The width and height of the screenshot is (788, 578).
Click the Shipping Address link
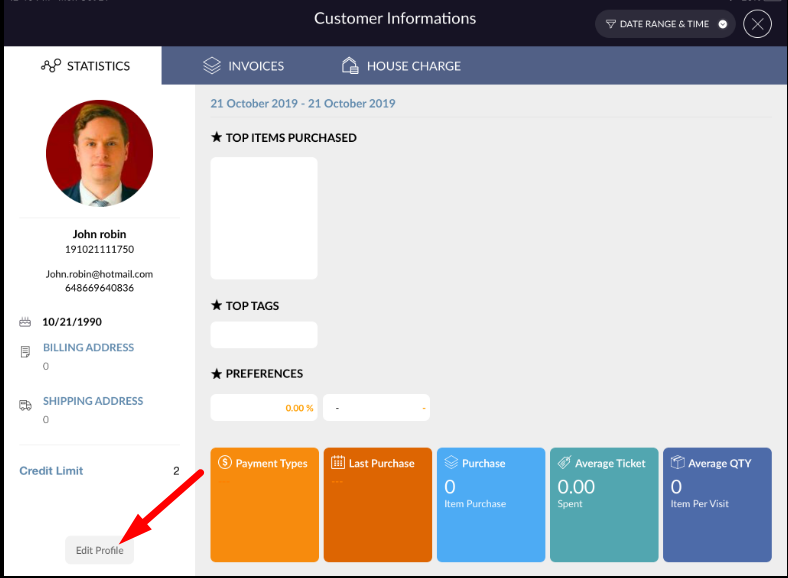pyautogui.click(x=93, y=401)
